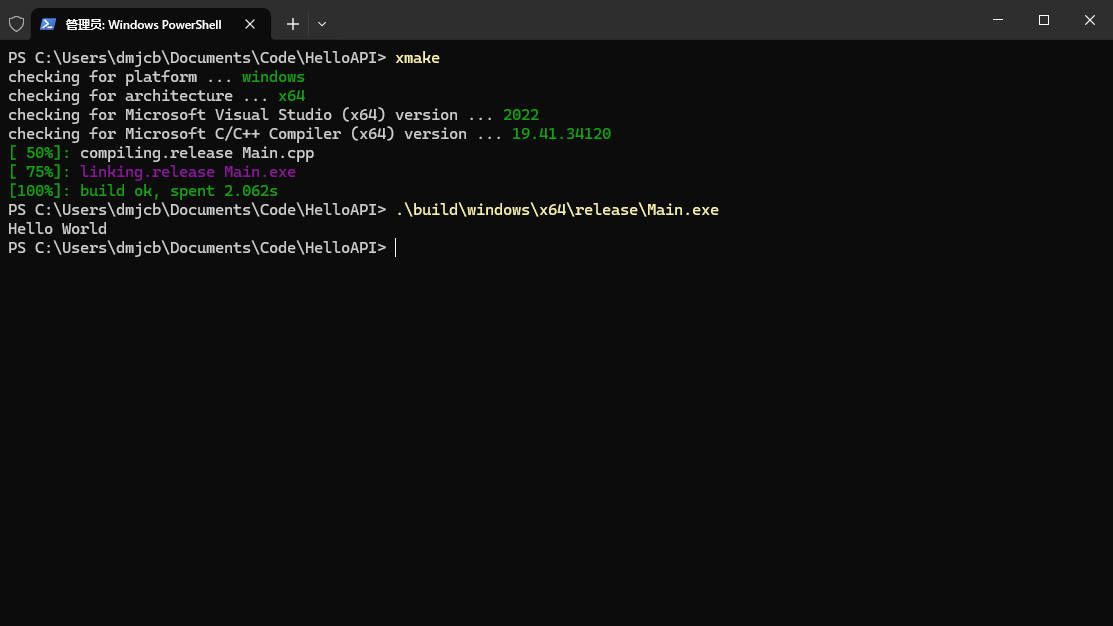Click the xmake command text

(419, 57)
